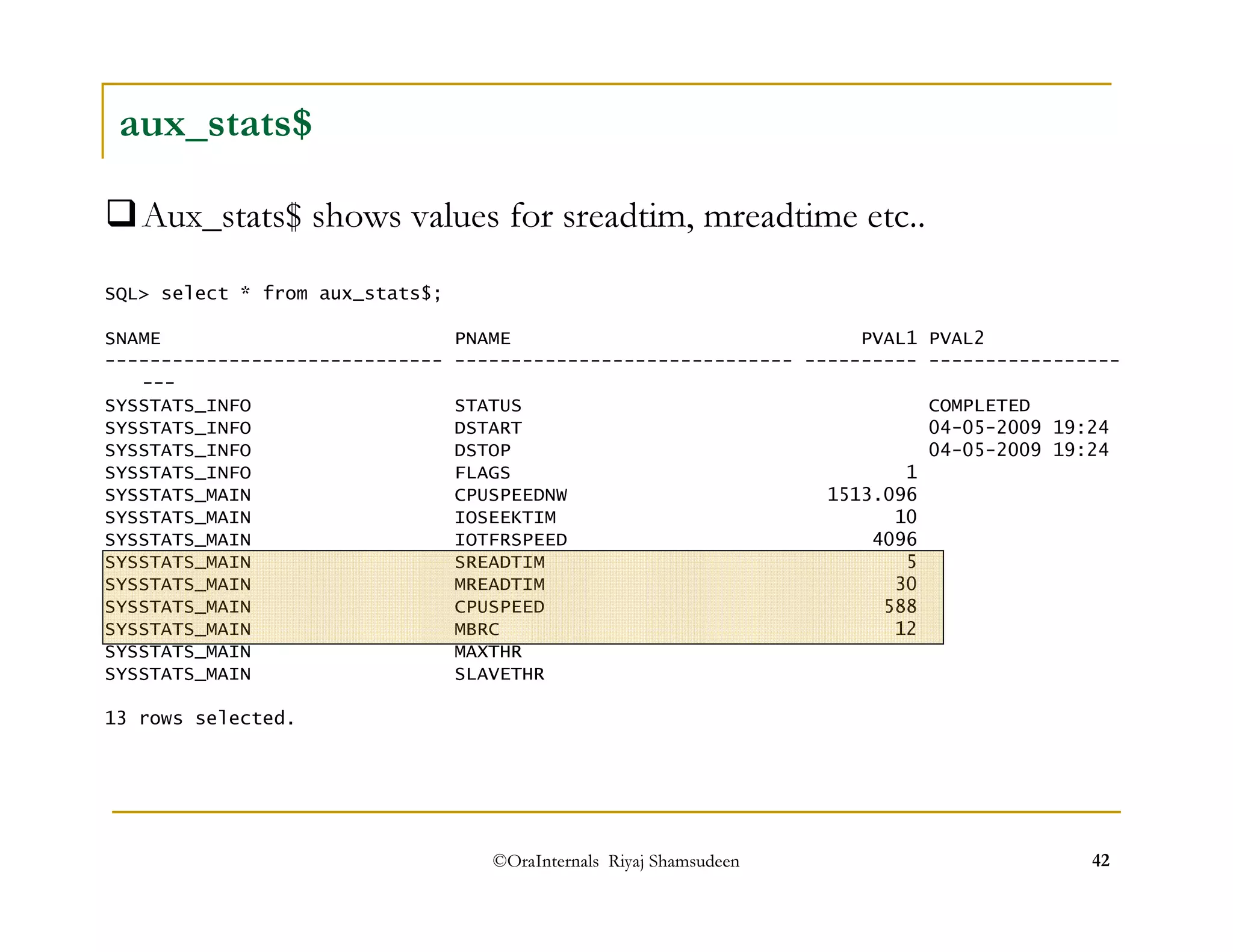Select the DSTOP parameter name

point(482,450)
